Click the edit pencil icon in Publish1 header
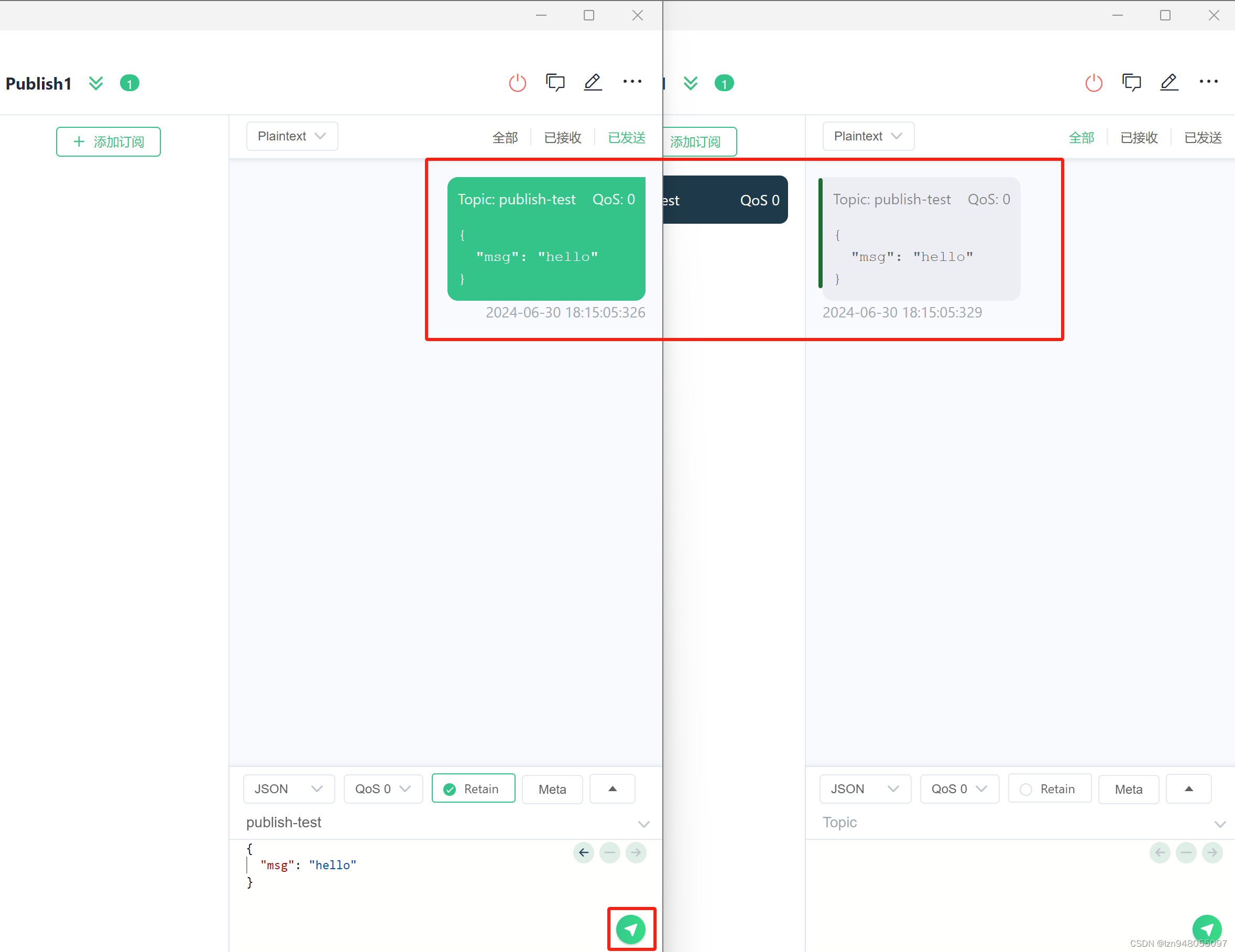Screen dimensions: 1235x952 (593, 83)
